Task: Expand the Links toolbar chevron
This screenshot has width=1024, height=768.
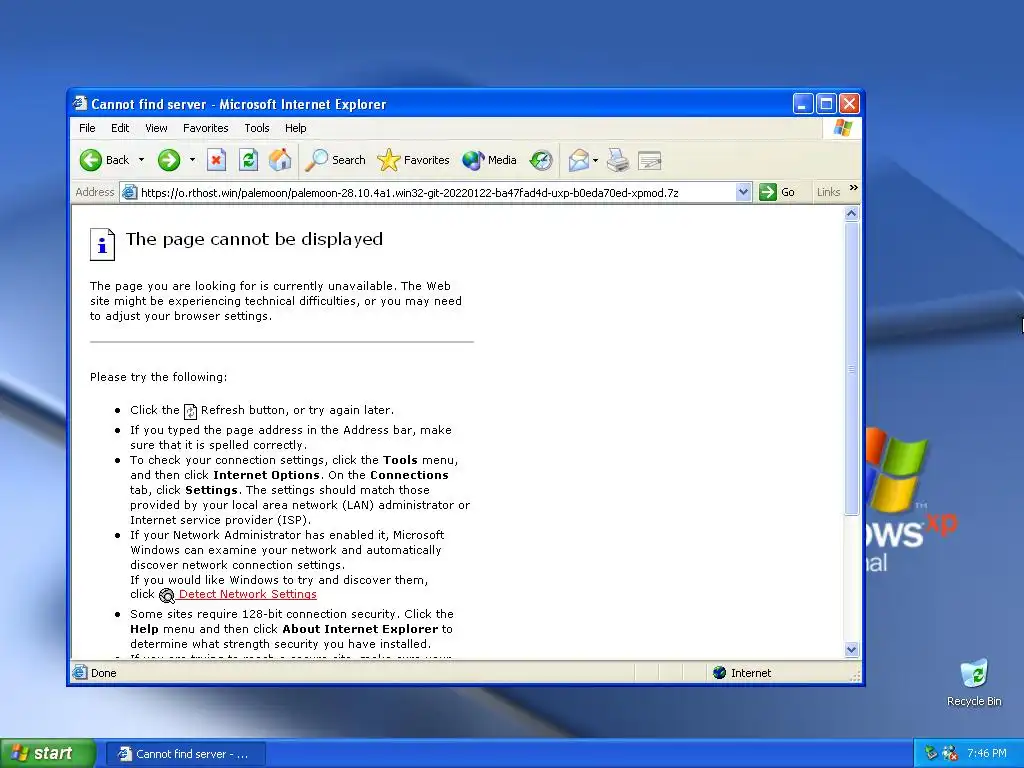Action: pyautogui.click(x=853, y=188)
